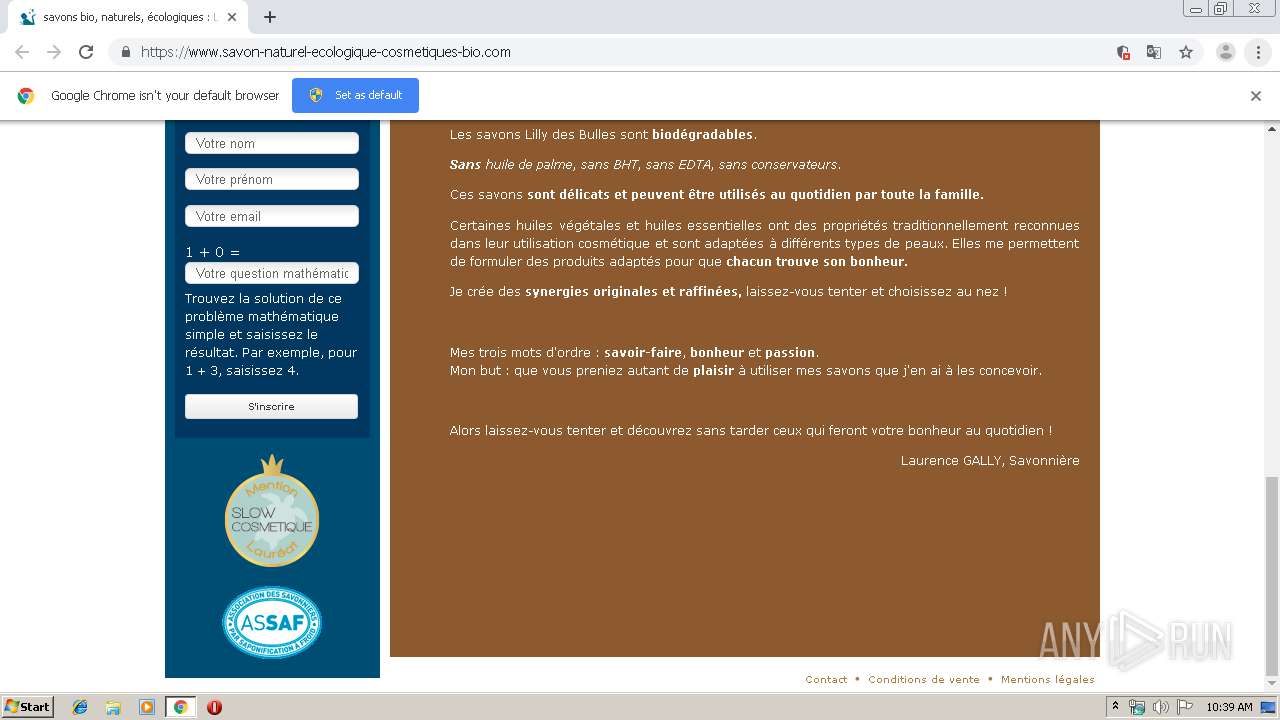1280x720 pixels.
Task: Open the ASSAF association logo
Action: tap(272, 622)
